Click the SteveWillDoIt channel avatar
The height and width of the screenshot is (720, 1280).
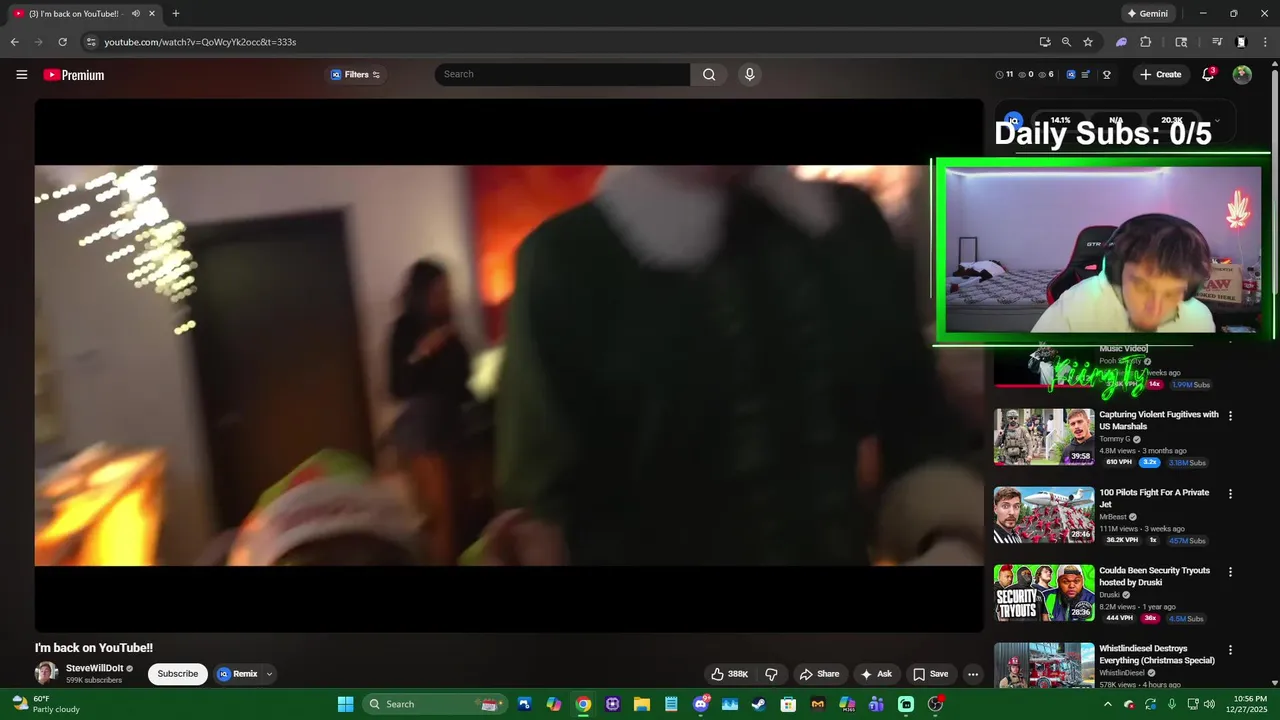(x=46, y=673)
